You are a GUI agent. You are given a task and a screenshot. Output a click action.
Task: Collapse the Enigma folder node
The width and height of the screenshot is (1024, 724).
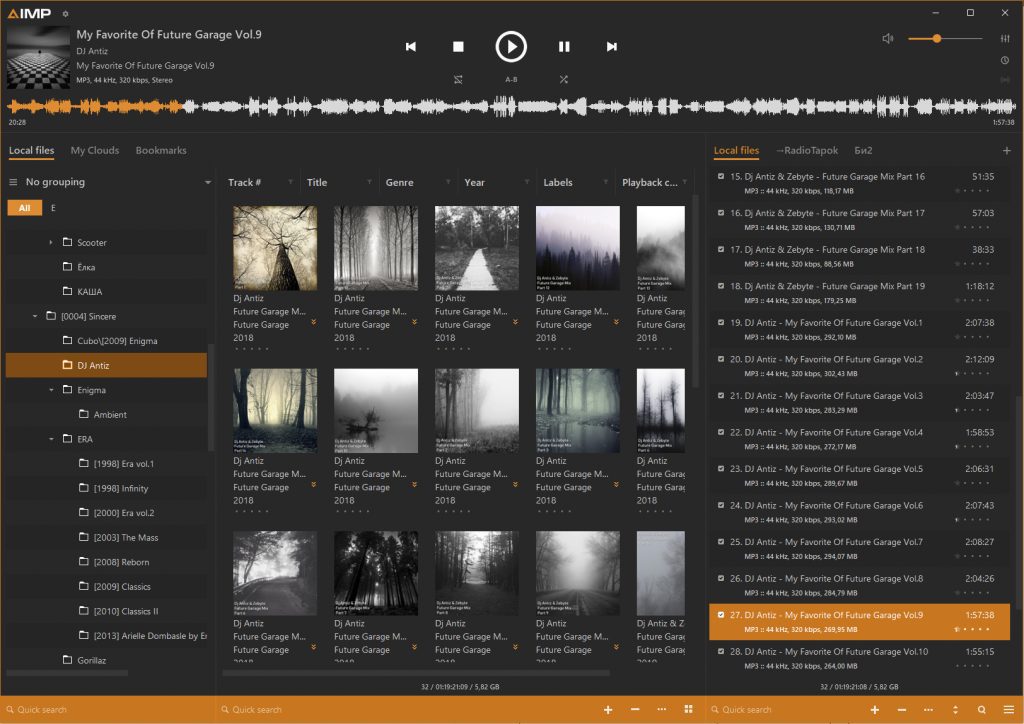[51, 390]
